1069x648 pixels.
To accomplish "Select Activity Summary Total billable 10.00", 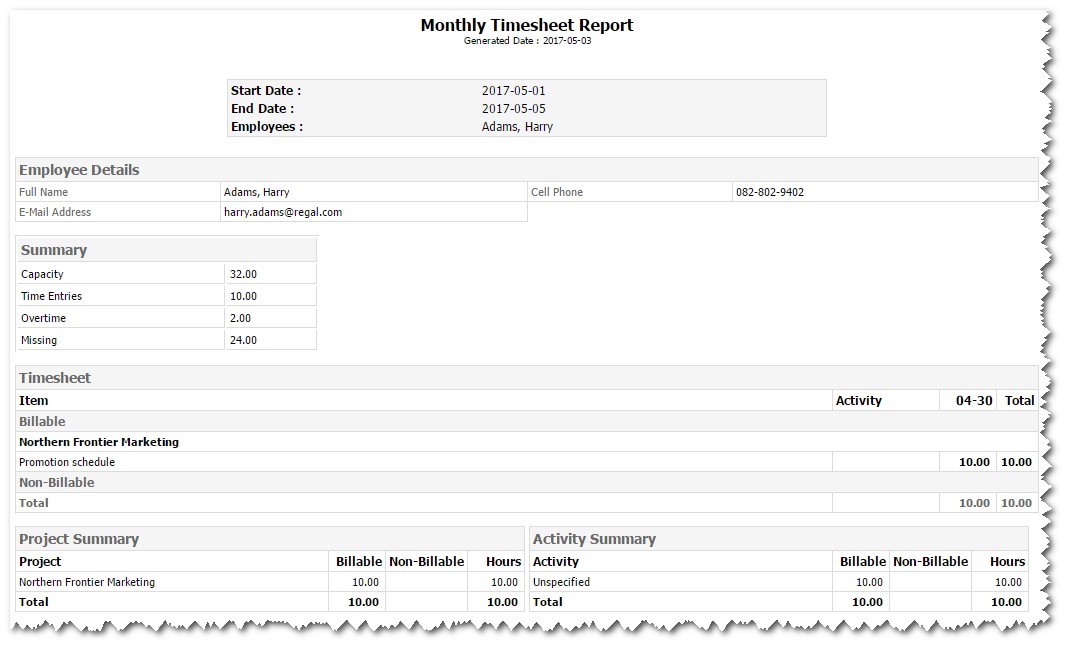I will (867, 602).
